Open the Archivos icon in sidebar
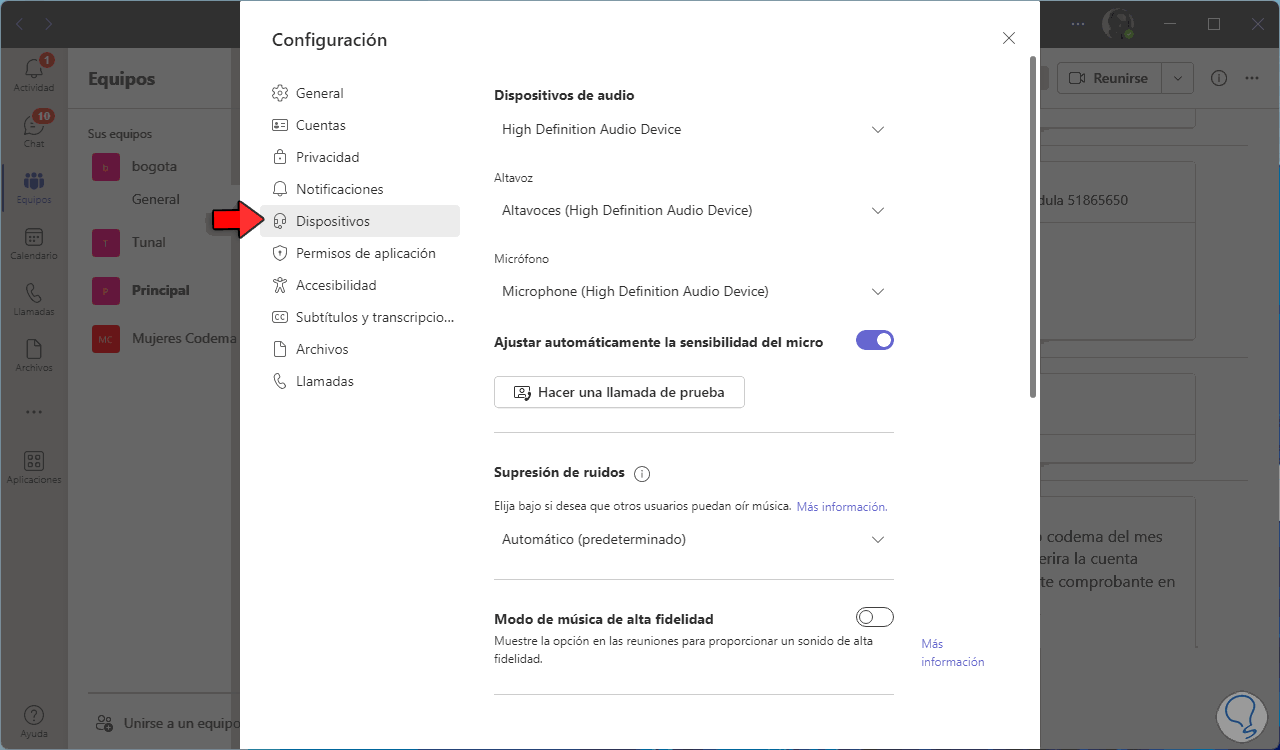 click(x=33, y=350)
